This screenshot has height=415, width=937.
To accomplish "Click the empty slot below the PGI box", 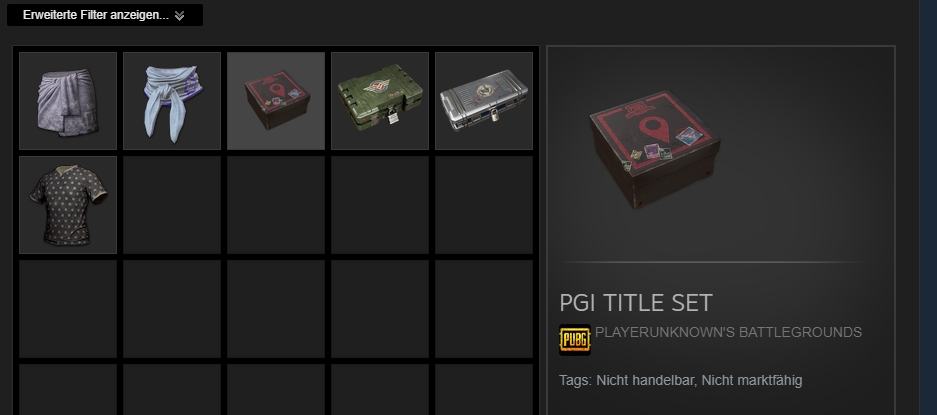I will [276, 205].
